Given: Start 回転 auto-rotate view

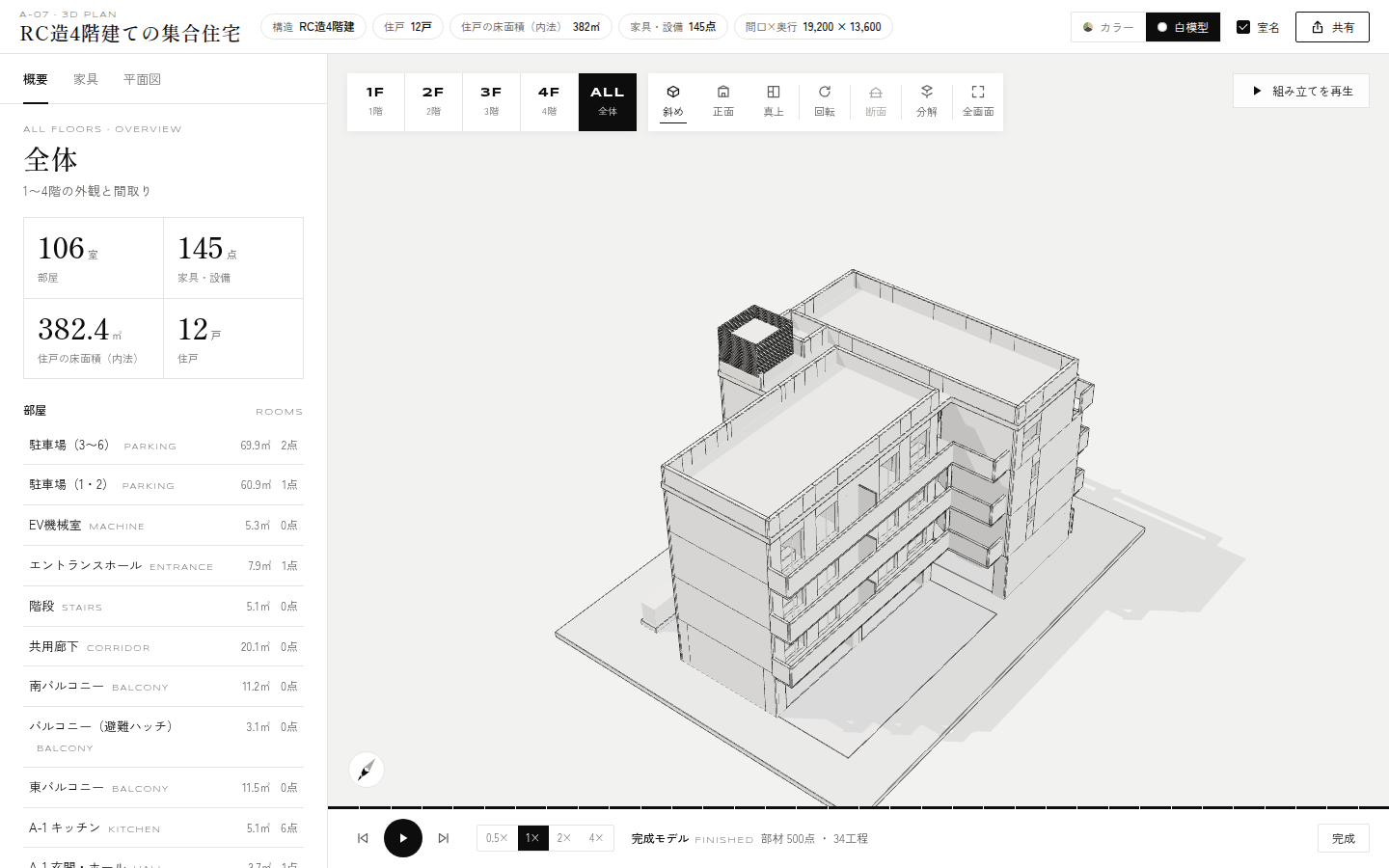Looking at the screenshot, I should coord(825,101).
